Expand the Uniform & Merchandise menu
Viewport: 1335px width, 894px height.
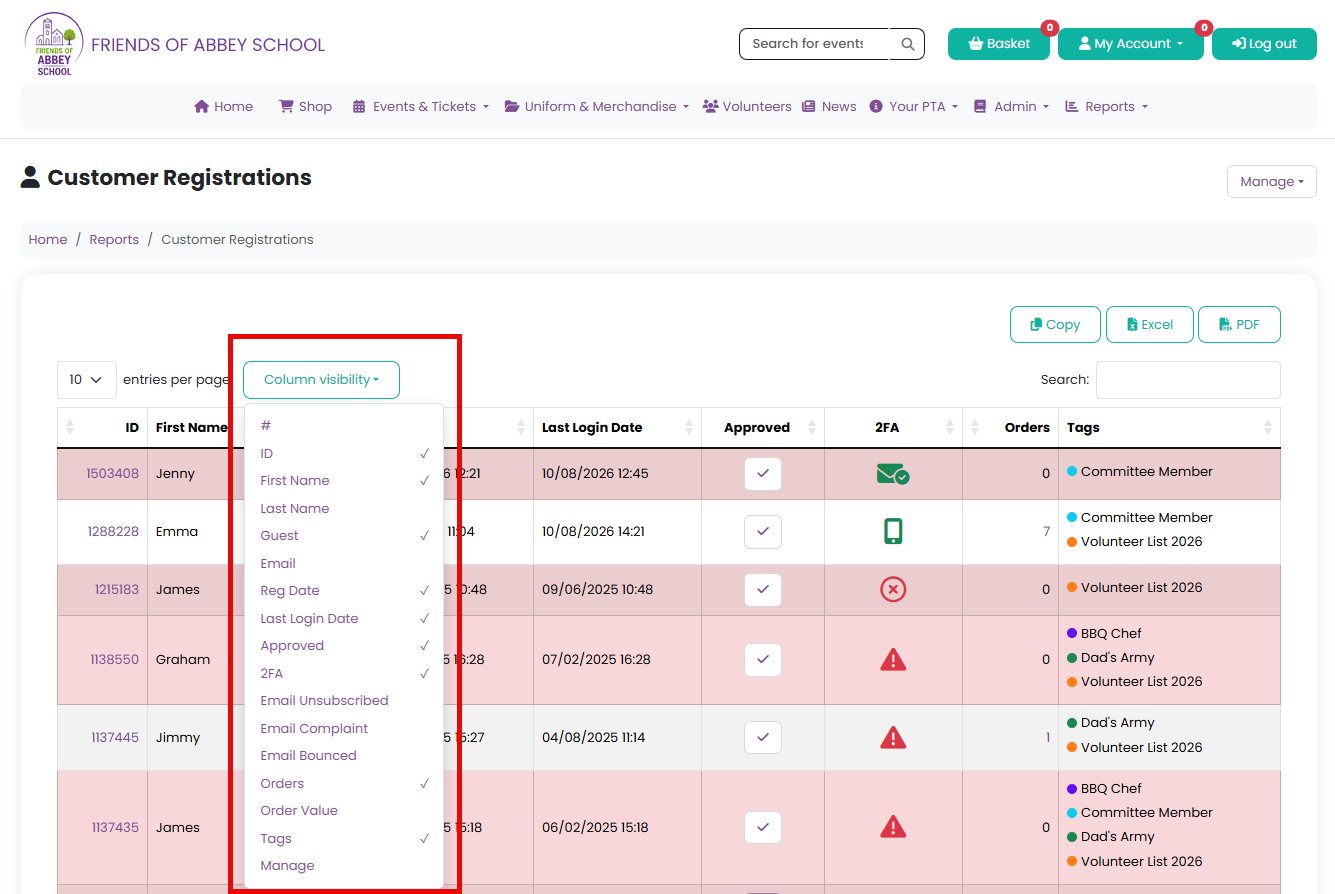pos(597,107)
